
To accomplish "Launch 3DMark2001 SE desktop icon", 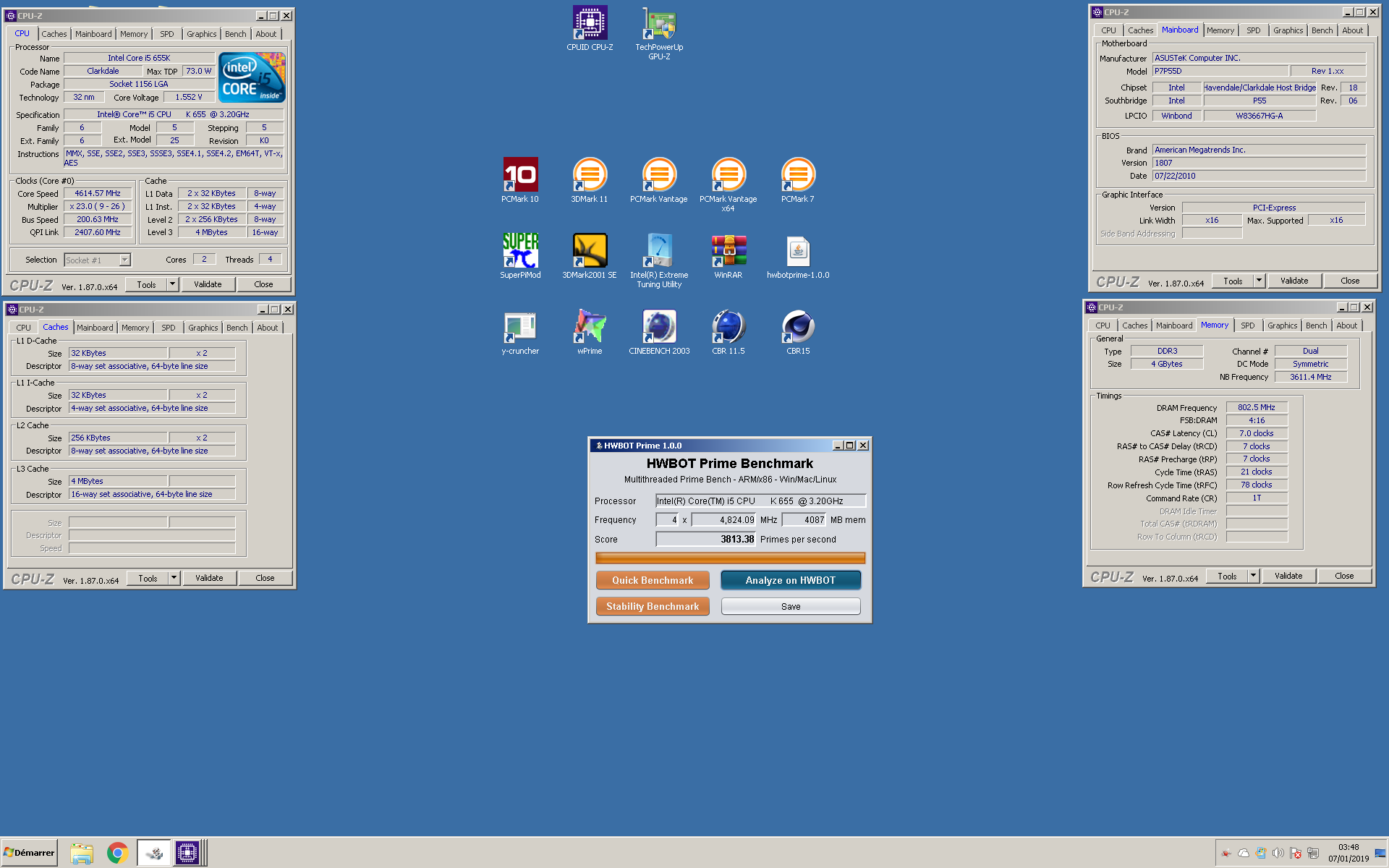I will pos(590,256).
